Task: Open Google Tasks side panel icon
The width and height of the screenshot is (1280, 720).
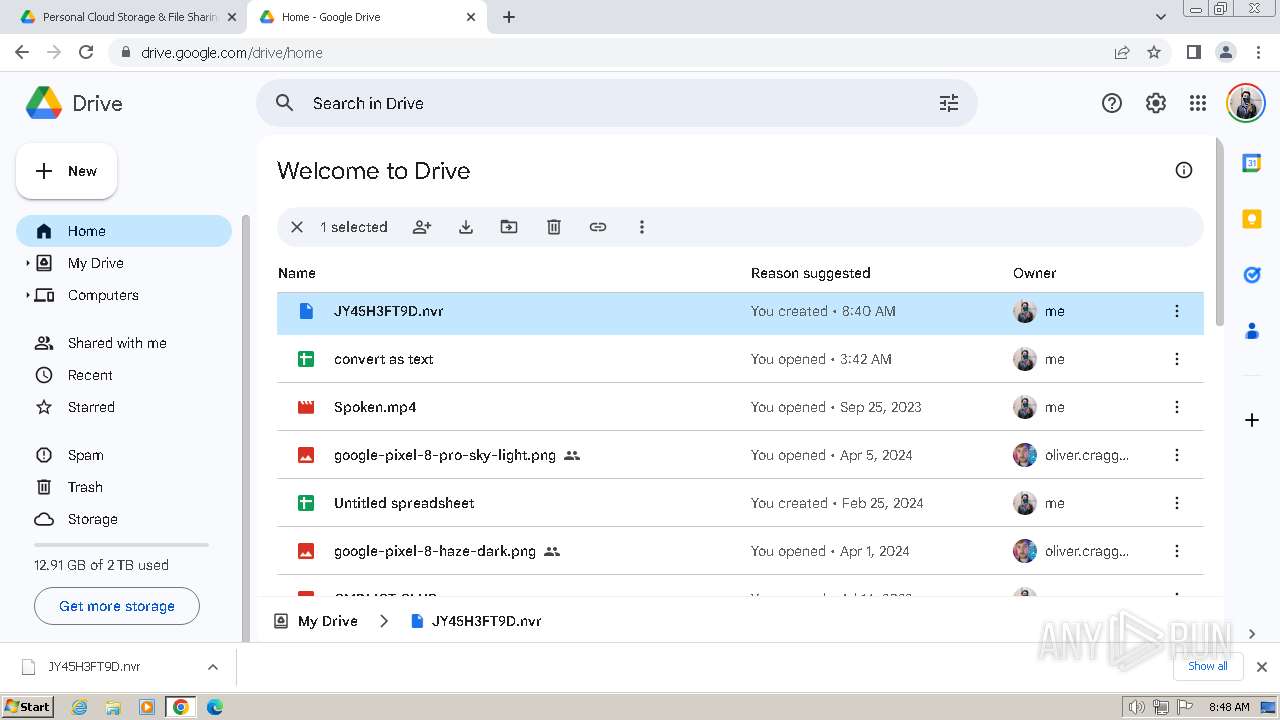Action: pos(1252,275)
